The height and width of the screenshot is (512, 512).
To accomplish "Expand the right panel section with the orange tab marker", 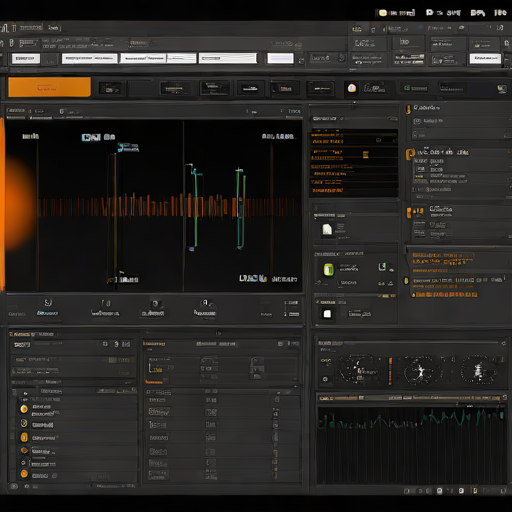I will tap(409, 212).
